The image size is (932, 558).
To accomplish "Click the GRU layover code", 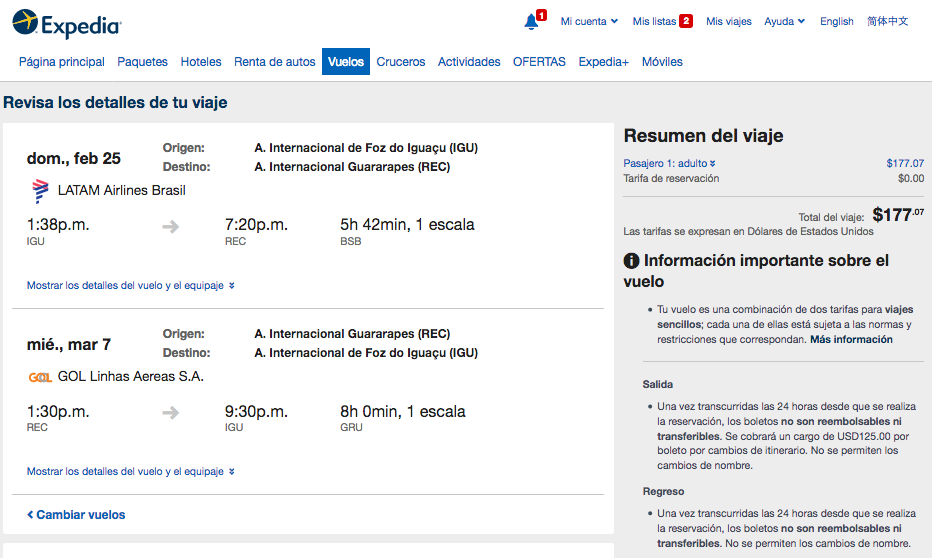I will click(351, 428).
